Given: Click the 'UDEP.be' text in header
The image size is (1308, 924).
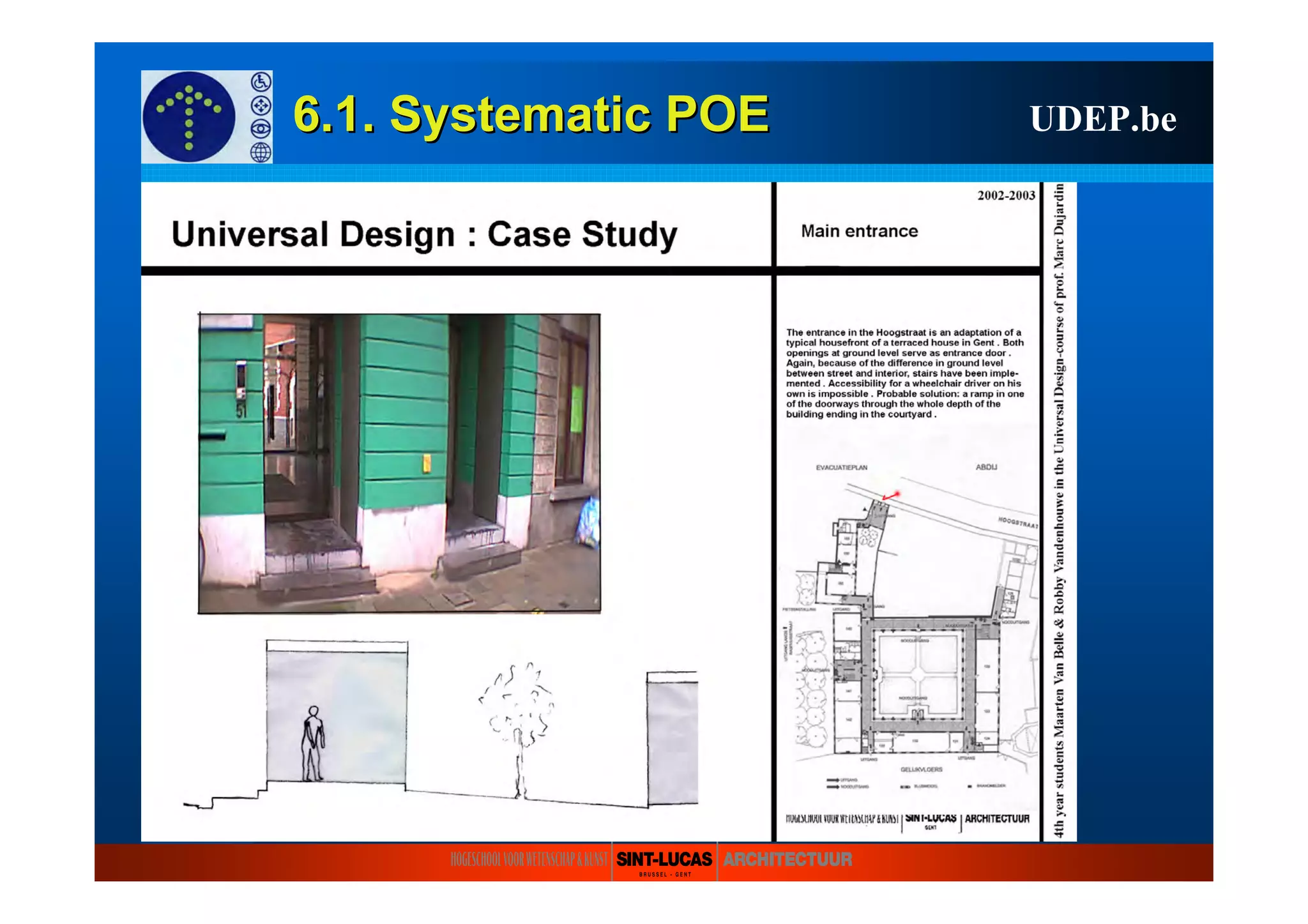Looking at the screenshot, I should [1103, 119].
